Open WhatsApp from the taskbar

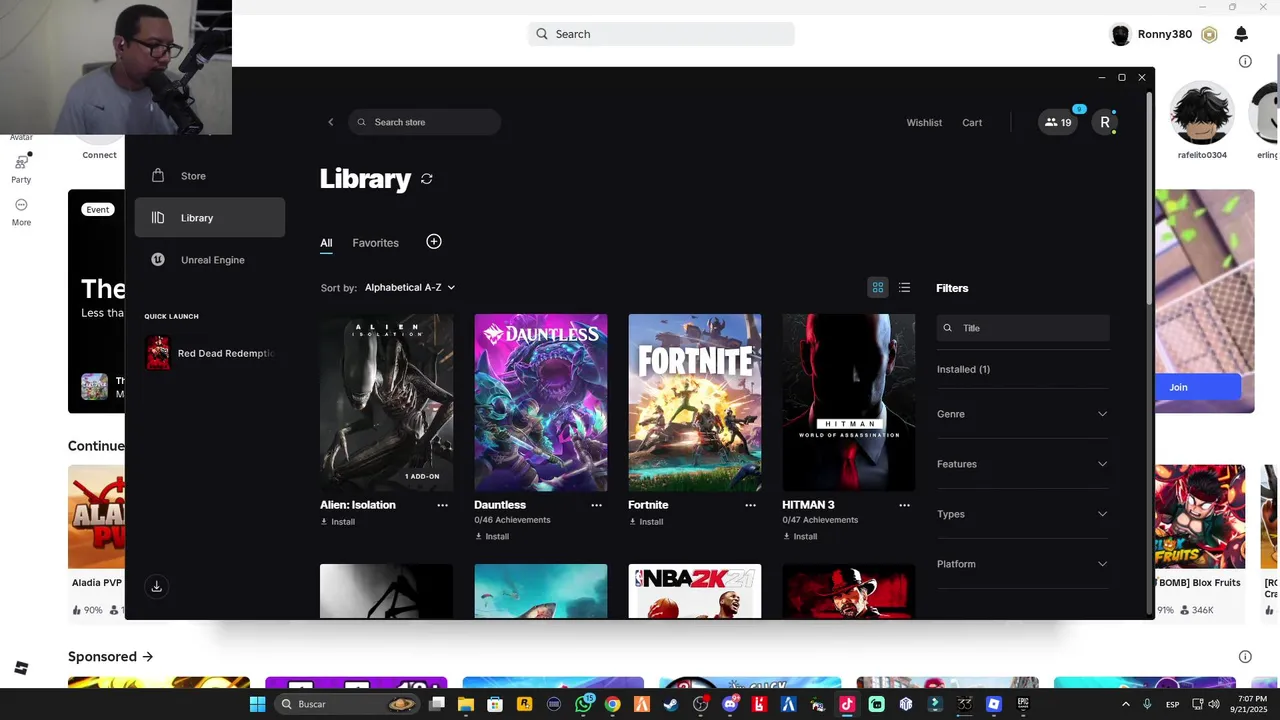pos(583,704)
